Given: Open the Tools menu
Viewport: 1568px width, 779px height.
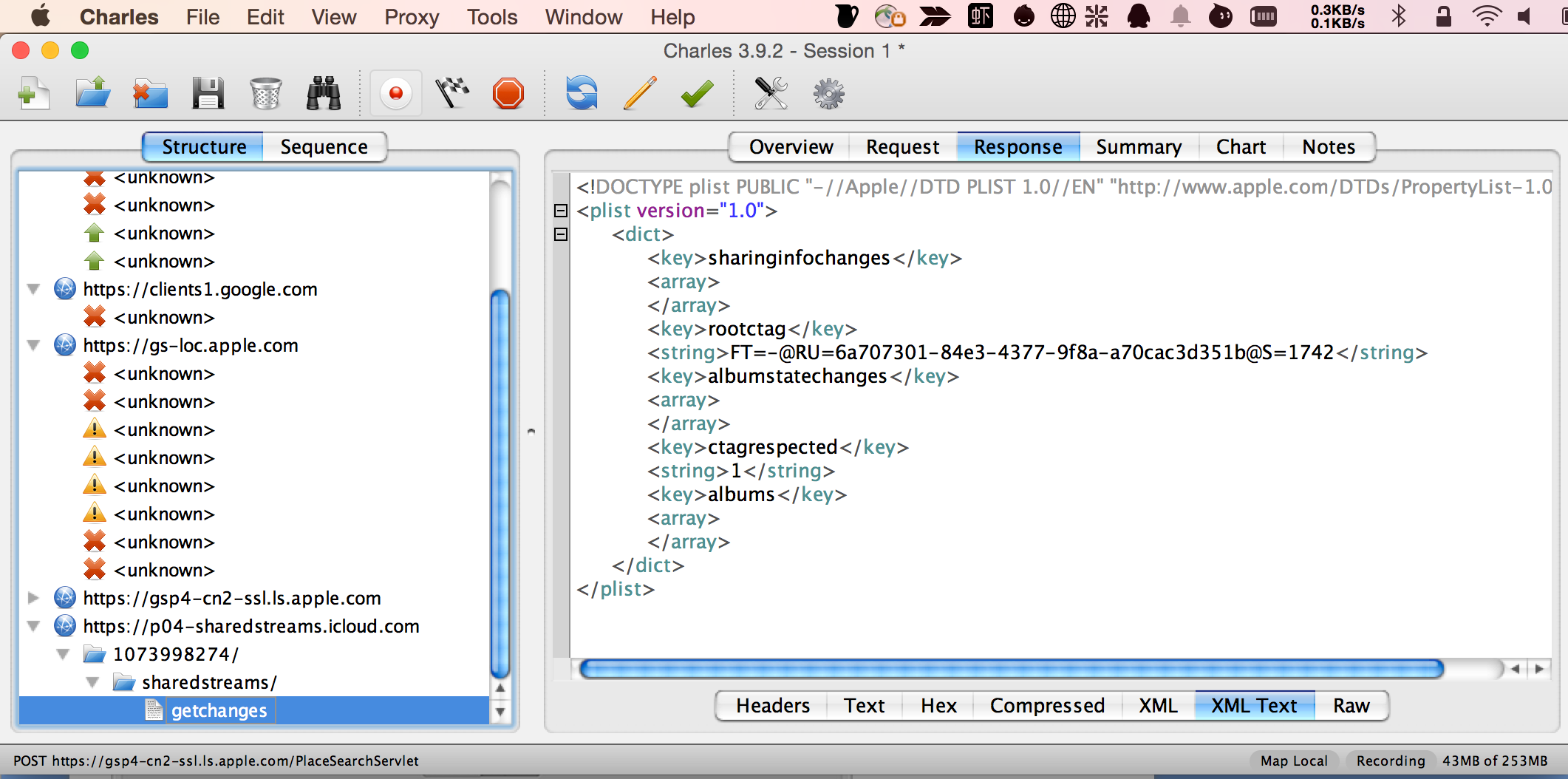Looking at the screenshot, I should point(492,16).
